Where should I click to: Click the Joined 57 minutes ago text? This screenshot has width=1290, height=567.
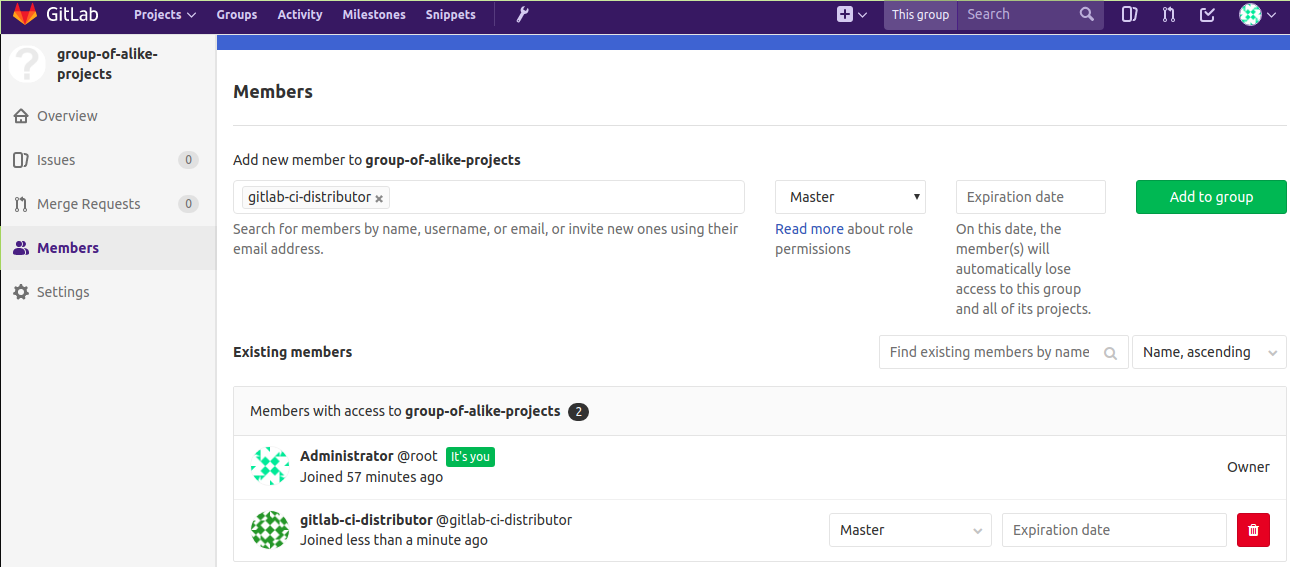[x=371, y=477]
